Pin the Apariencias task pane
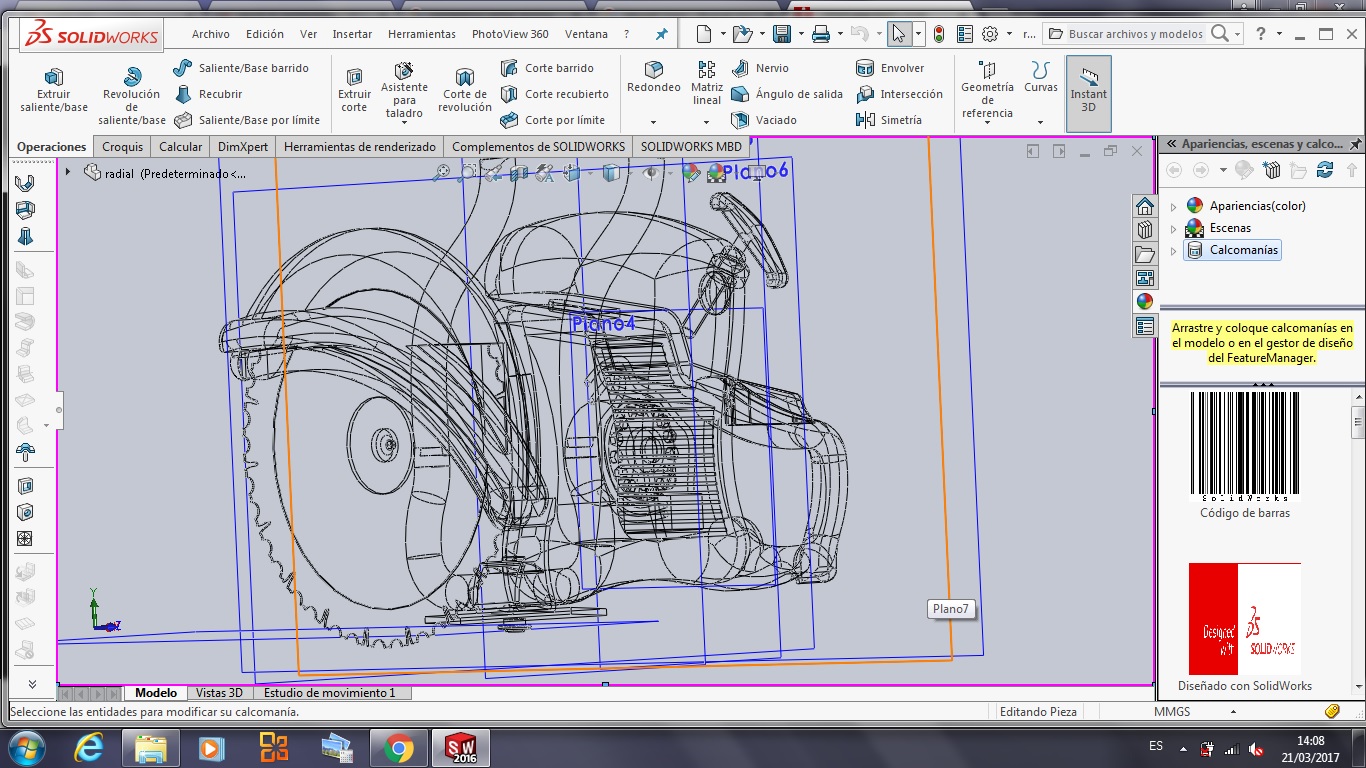Image resolution: width=1366 pixels, height=768 pixels. [1356, 144]
